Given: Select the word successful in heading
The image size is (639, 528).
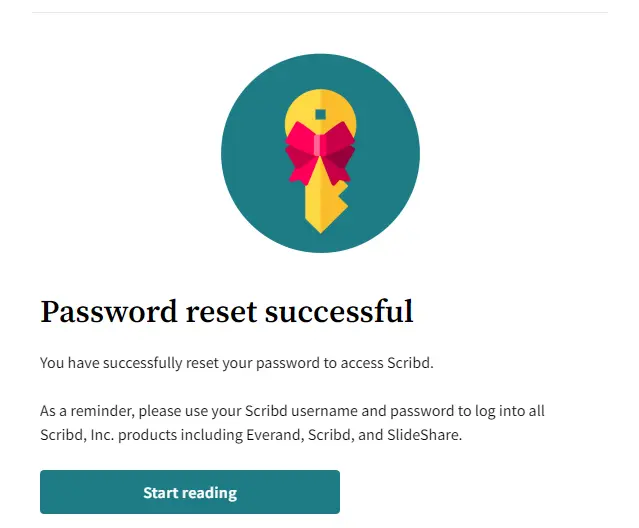Looking at the screenshot, I should tap(339, 311).
